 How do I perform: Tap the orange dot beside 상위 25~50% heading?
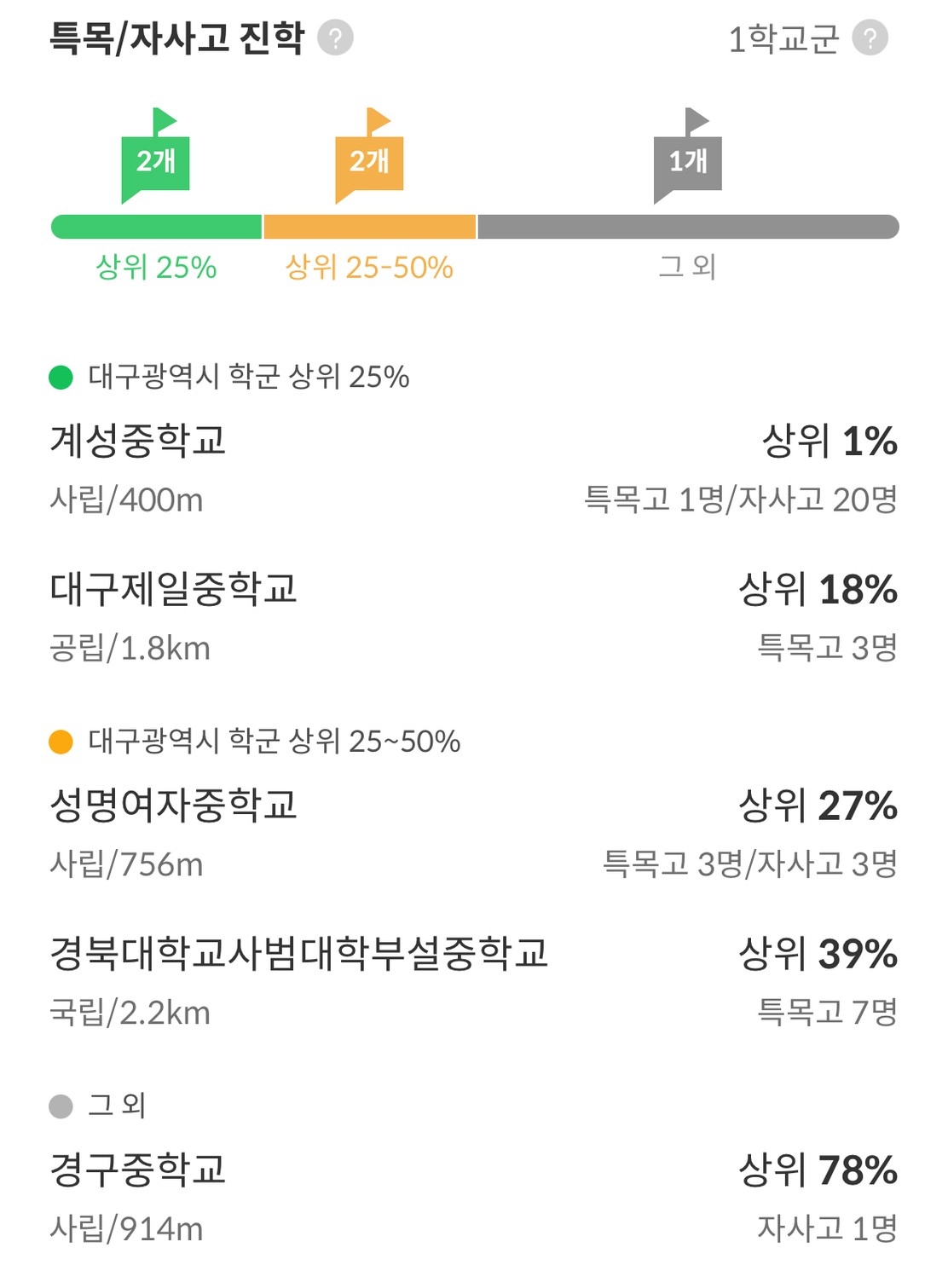61,742
